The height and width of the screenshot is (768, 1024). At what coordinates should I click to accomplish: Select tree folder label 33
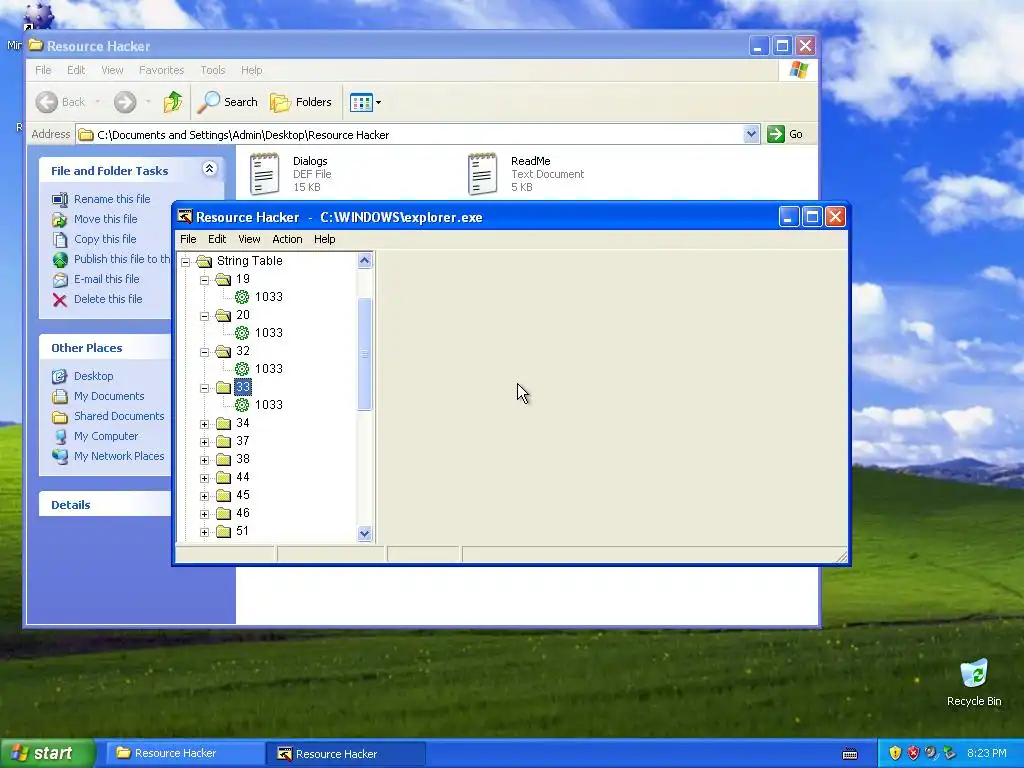click(x=243, y=388)
